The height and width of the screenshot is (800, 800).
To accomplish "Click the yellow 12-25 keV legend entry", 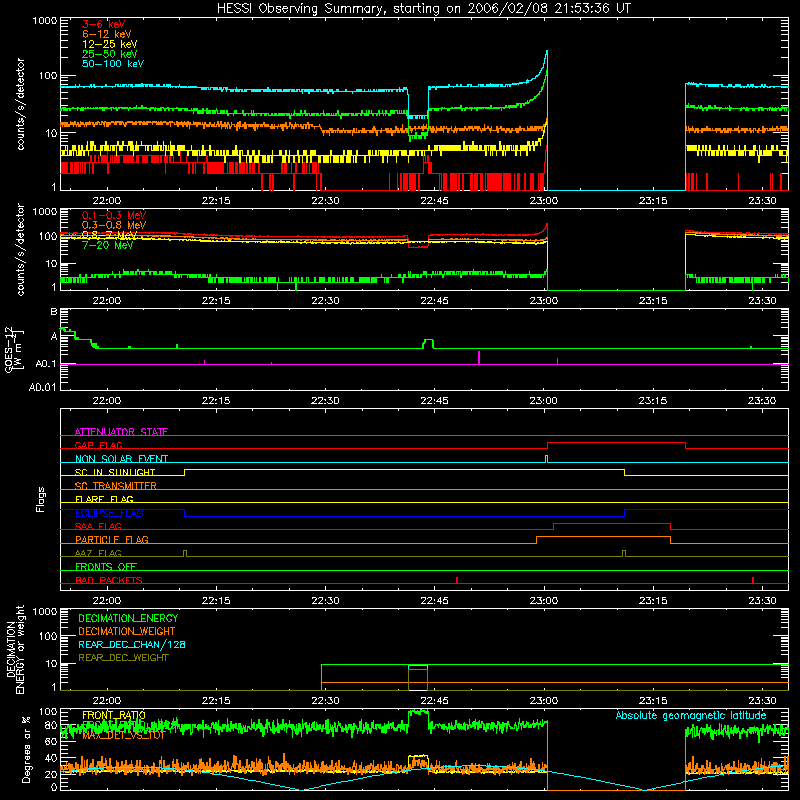I will point(110,44).
